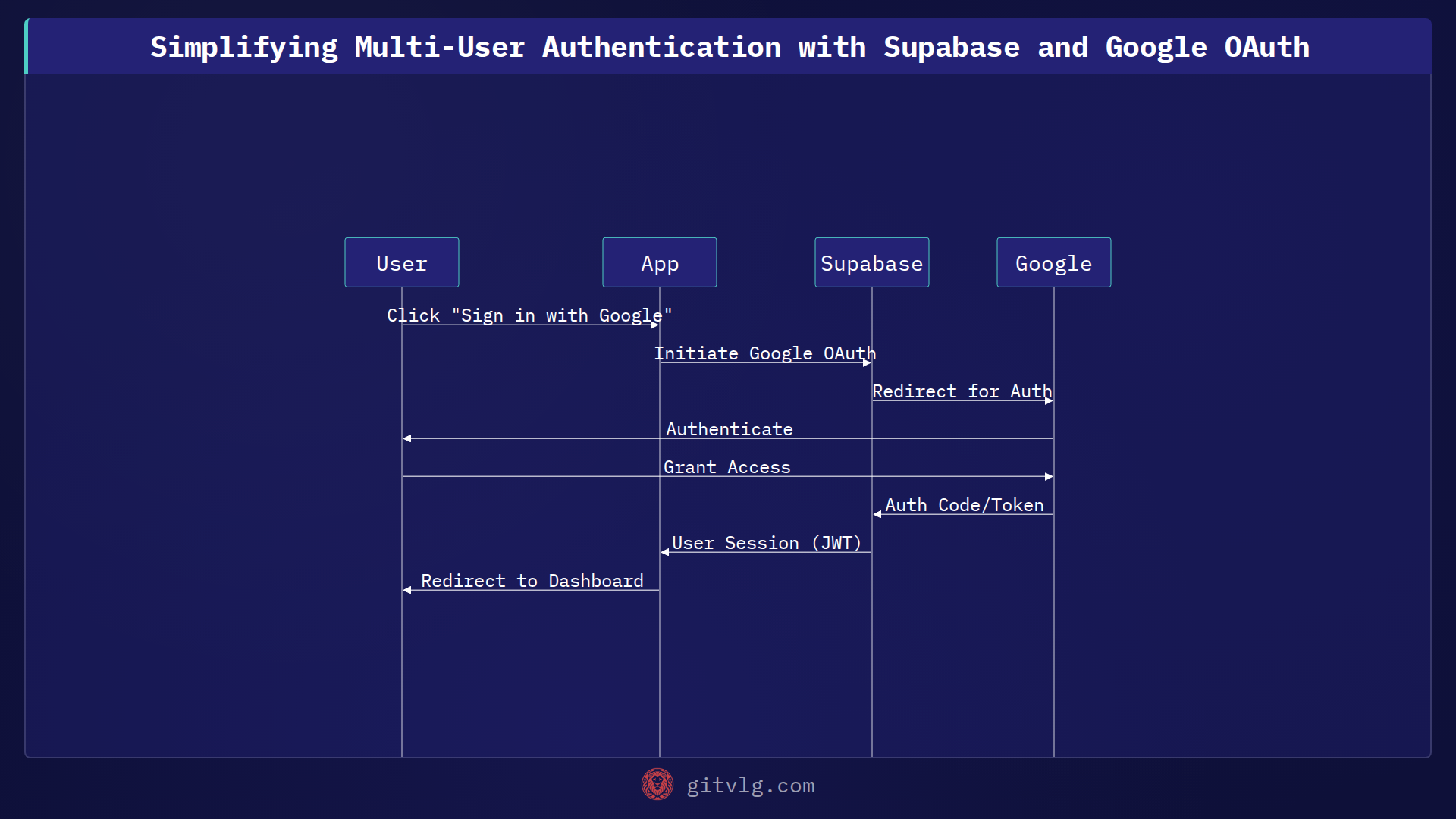Click the 'Initiate Google OAuth' message label

click(765, 353)
